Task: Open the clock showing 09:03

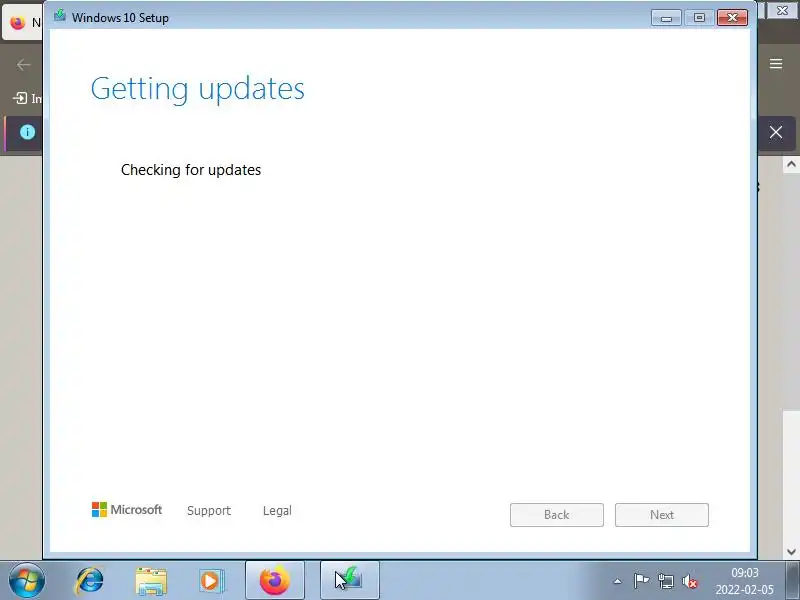Action: pyautogui.click(x=745, y=581)
